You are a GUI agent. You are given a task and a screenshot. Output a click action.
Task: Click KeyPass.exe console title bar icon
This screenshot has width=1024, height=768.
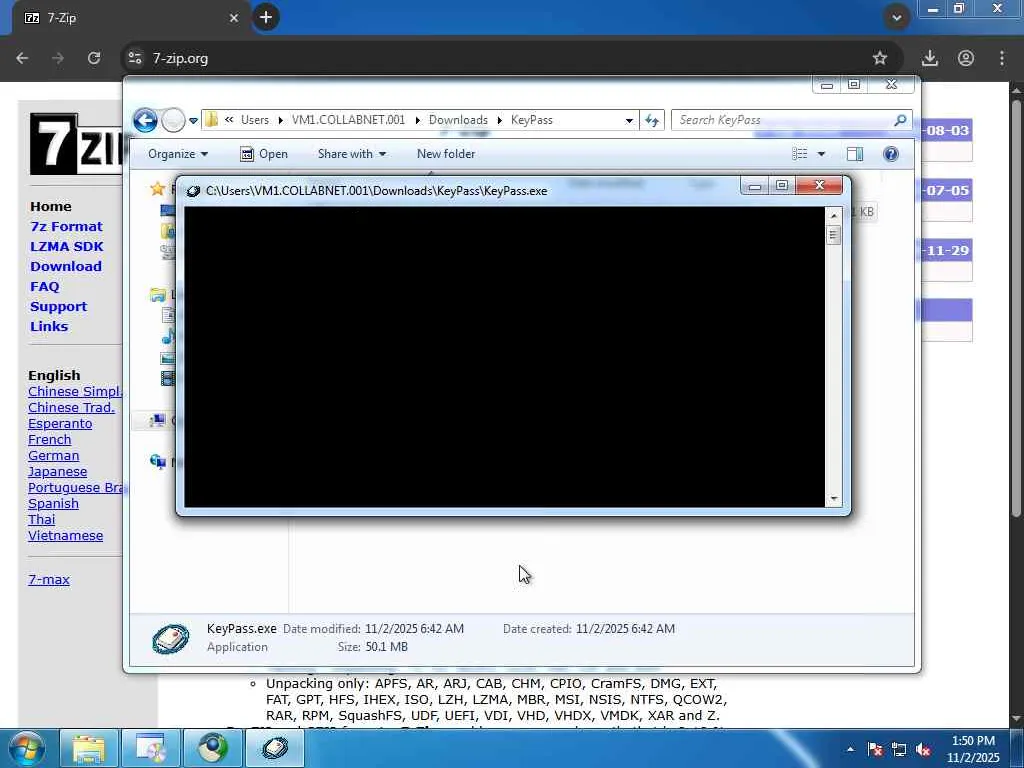pyautogui.click(x=193, y=191)
